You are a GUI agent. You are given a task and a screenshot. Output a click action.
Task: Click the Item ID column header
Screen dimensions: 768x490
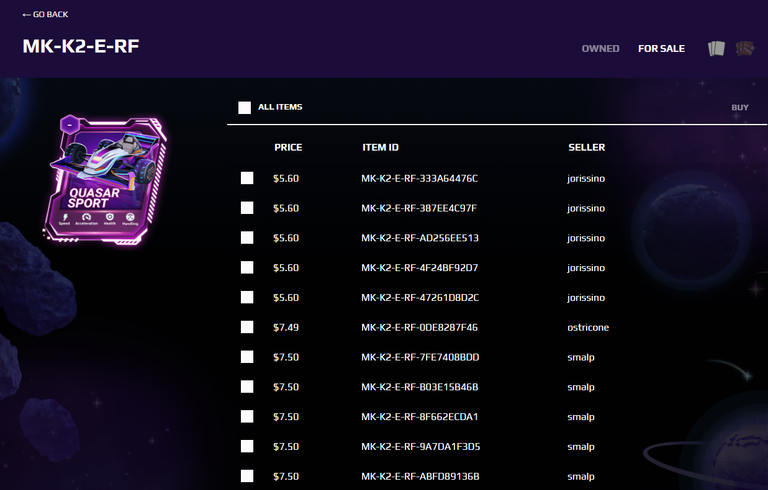point(380,147)
